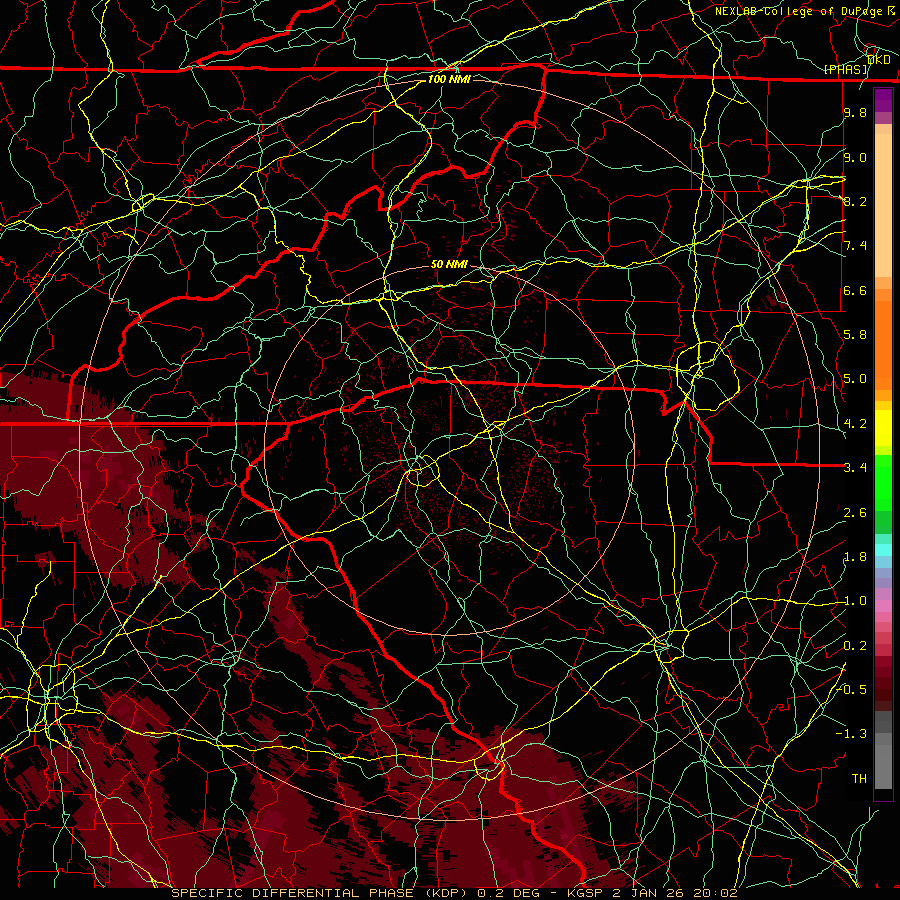Click the 5.8 value on the color scale
The width and height of the screenshot is (900, 900).
click(855, 334)
